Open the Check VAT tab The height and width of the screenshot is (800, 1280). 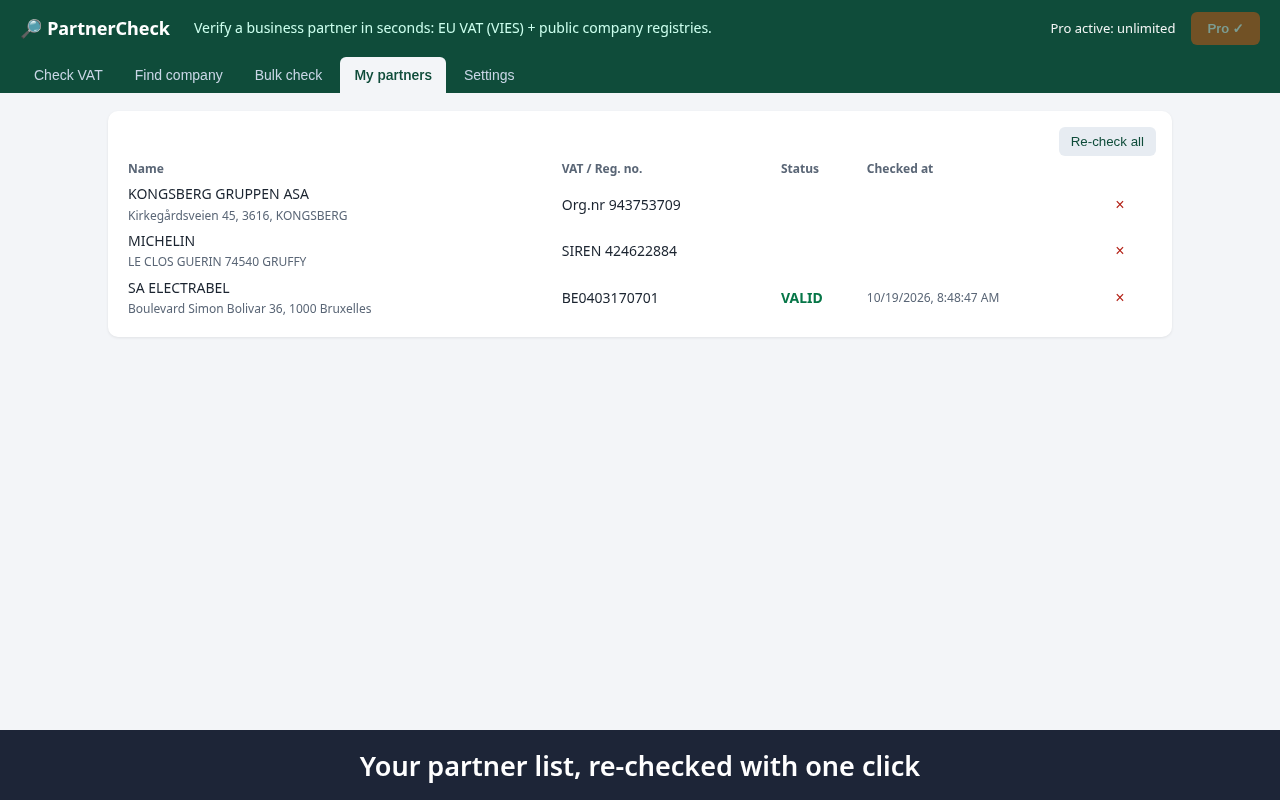[68, 75]
